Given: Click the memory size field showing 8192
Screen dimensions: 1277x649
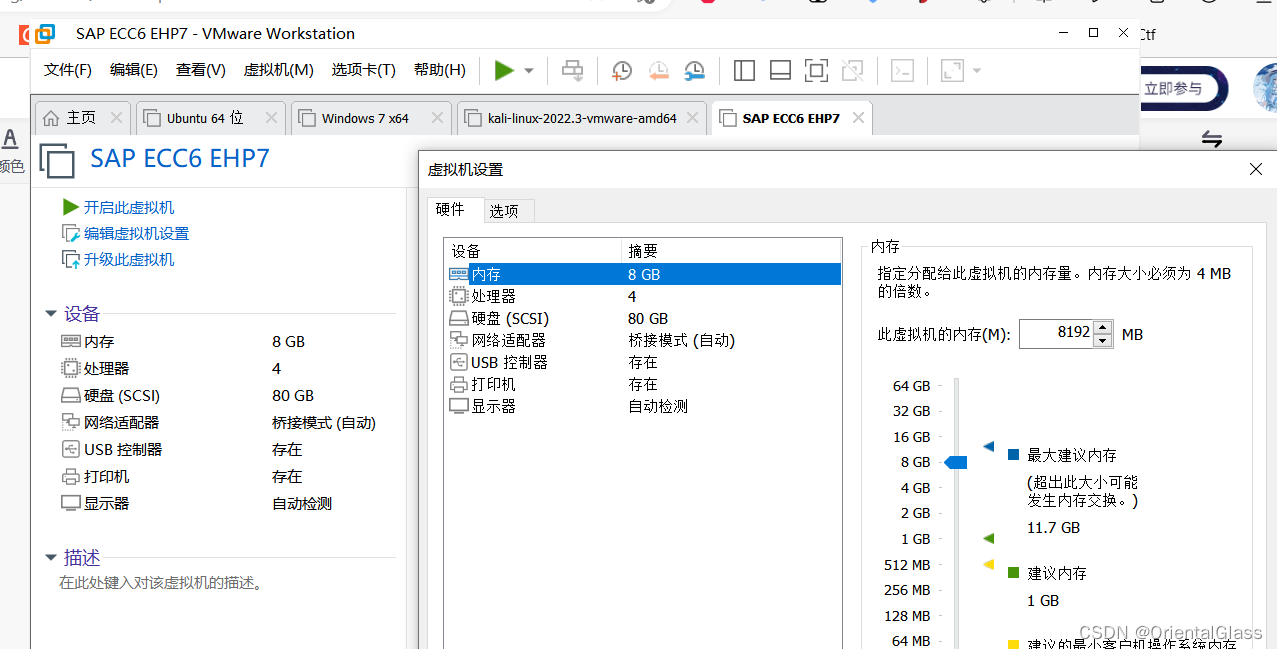Looking at the screenshot, I should pos(1056,333).
